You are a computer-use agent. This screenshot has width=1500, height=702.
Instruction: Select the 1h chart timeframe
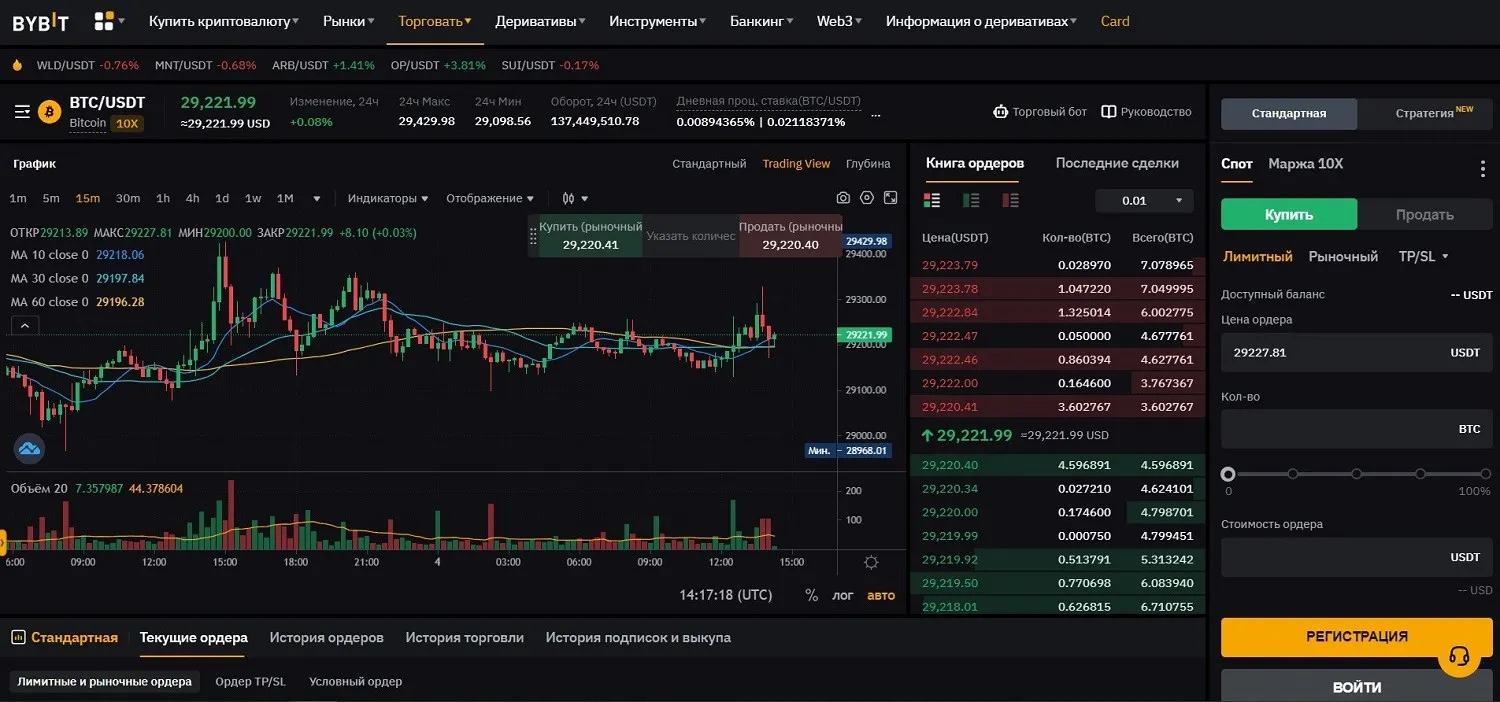163,198
